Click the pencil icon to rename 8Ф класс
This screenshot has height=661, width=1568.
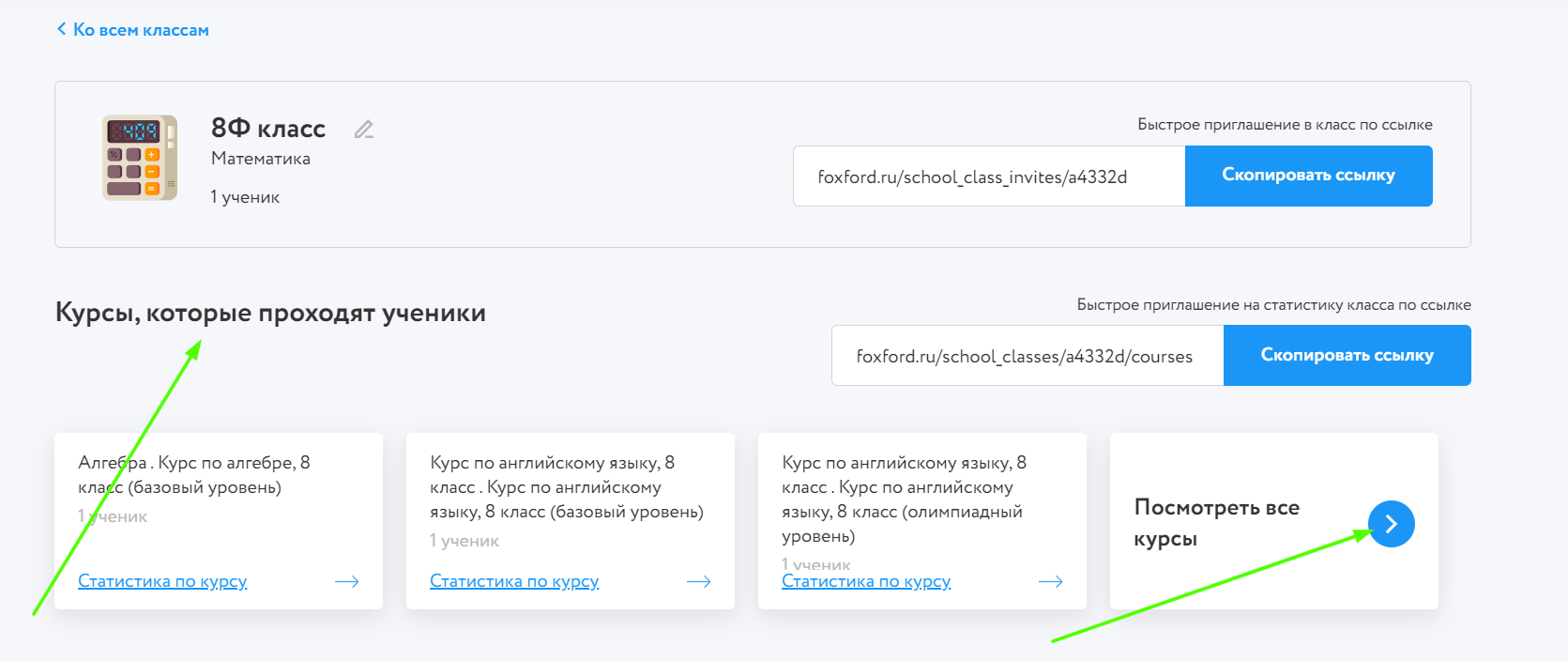tap(364, 130)
